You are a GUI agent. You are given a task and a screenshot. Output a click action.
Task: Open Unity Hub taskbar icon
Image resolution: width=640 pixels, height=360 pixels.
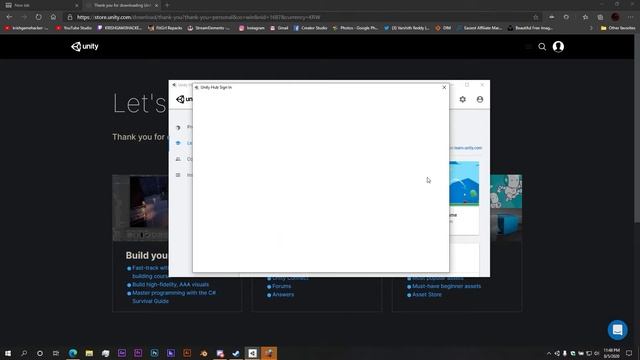pyautogui.click(x=252, y=353)
